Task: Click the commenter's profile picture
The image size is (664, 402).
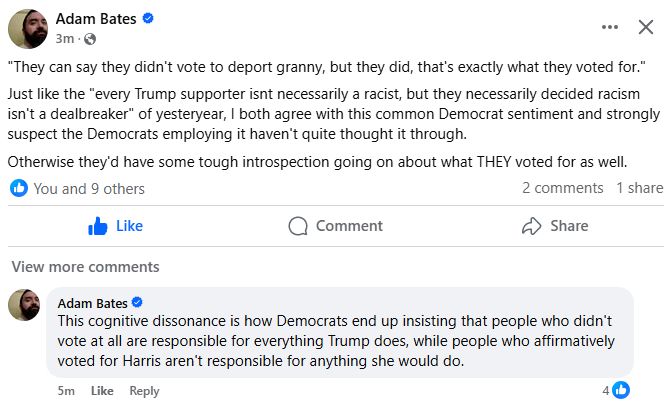Action: click(24, 305)
